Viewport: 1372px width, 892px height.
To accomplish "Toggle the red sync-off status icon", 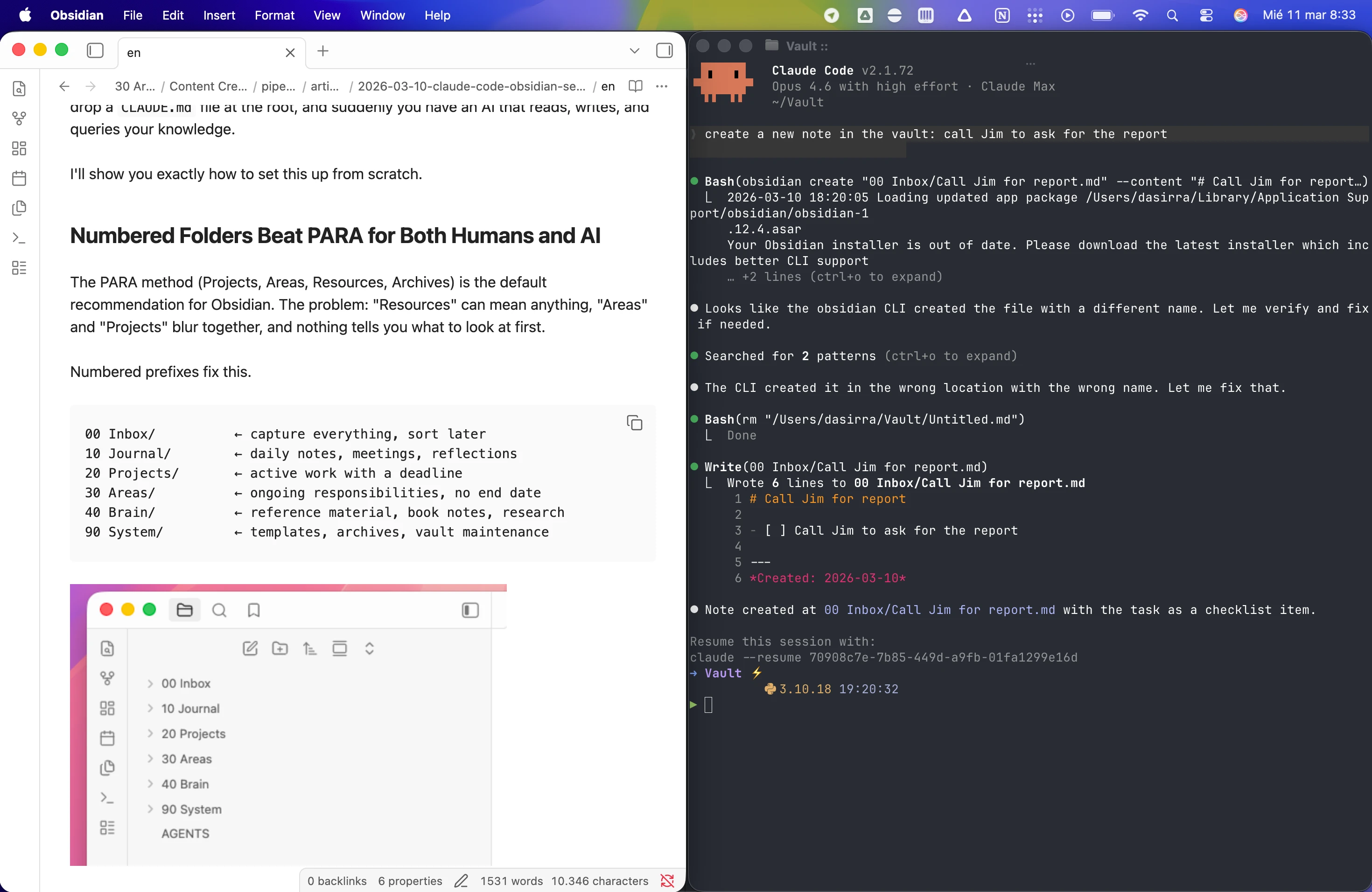I will tap(667, 880).
